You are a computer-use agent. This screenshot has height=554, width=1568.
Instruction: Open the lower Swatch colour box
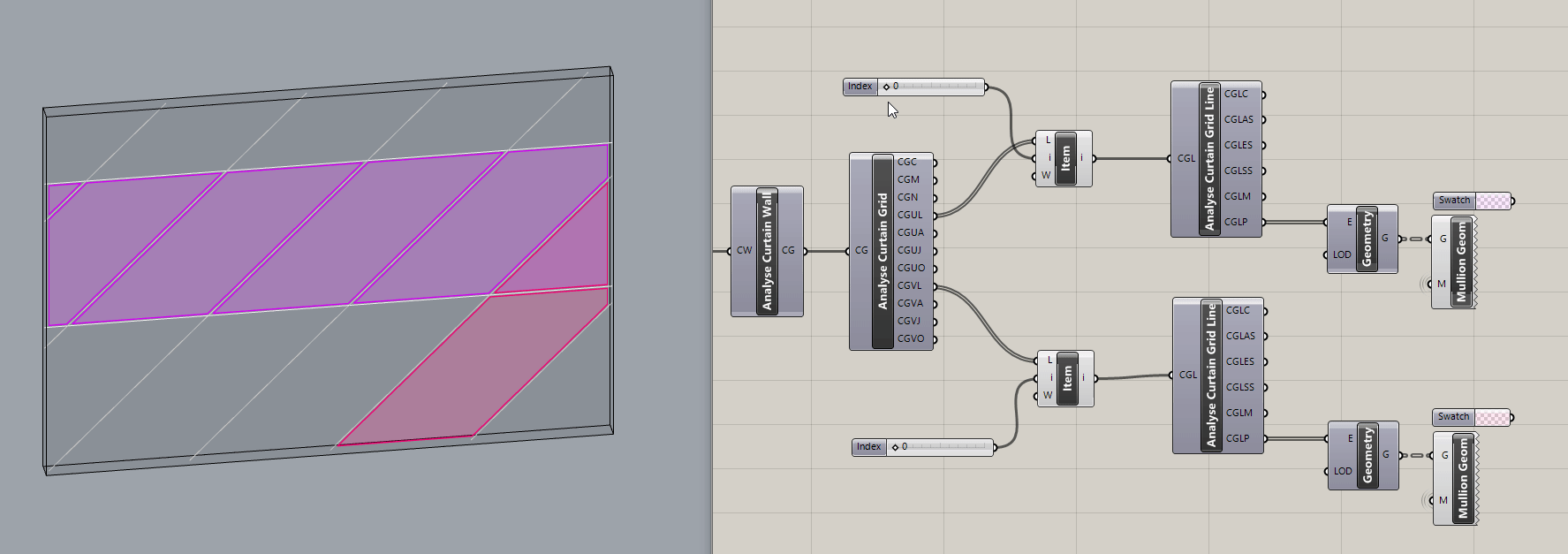[1492, 417]
